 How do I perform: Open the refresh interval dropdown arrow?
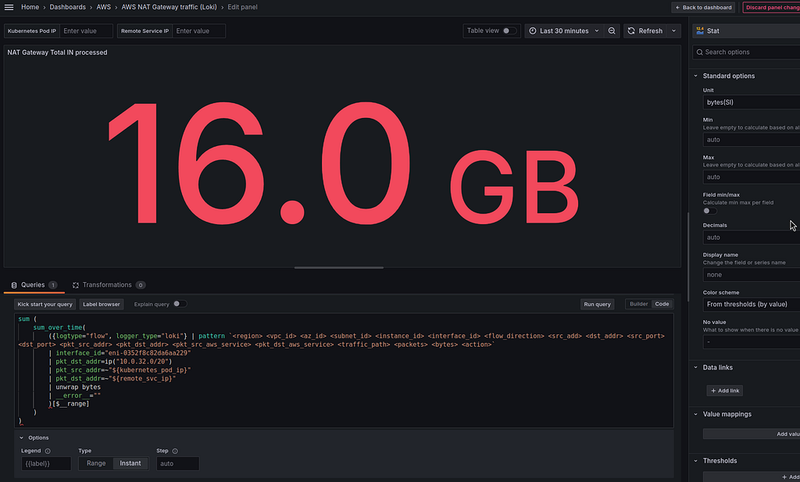coord(673,31)
